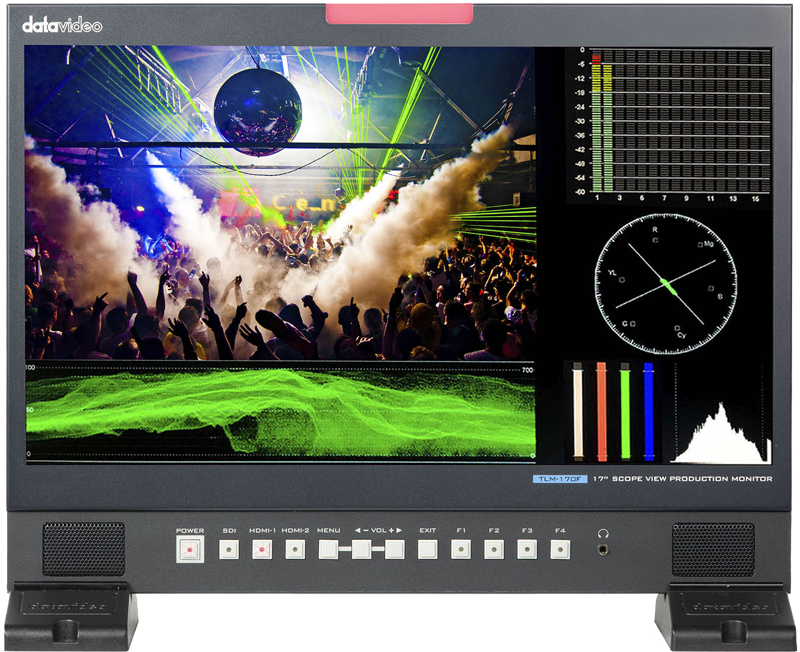Viewport: 800px width, 652px height.
Task: Click the headphone symbol above the jack
Action: click(603, 533)
